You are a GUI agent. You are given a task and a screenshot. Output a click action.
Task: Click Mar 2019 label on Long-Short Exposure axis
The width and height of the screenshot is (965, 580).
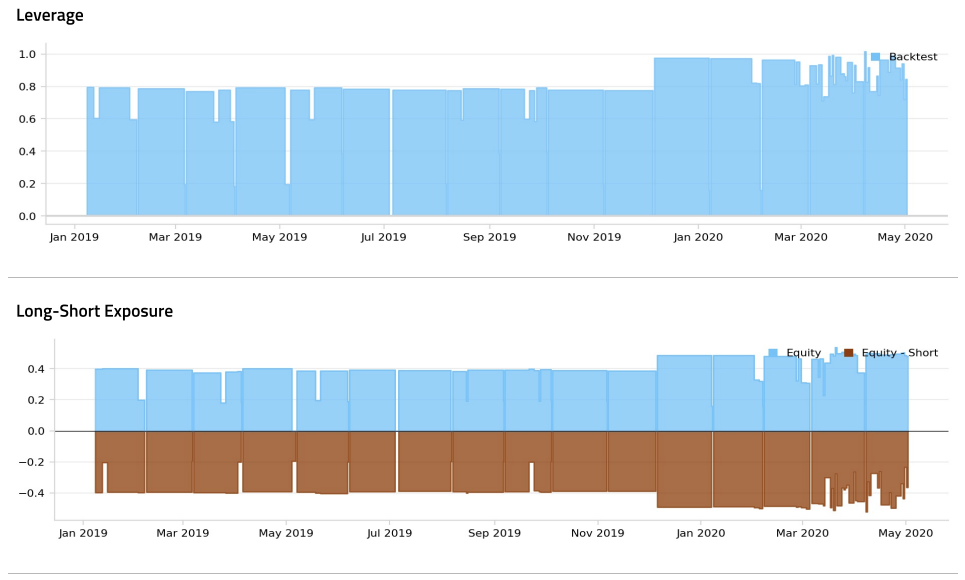pyautogui.click(x=183, y=533)
